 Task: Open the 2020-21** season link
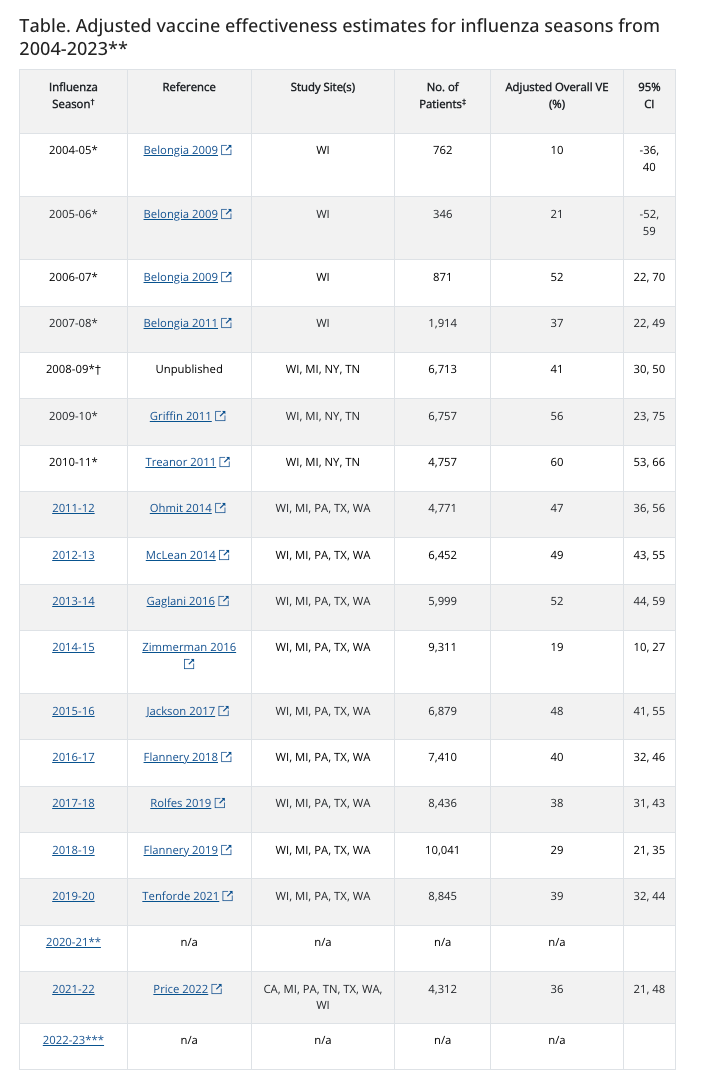click(73, 942)
